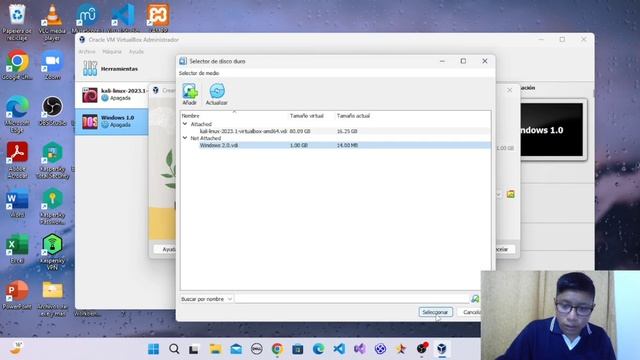Viewport: 640px width, 360px height.
Task: Focus the disk search text field
Action: 352,299
